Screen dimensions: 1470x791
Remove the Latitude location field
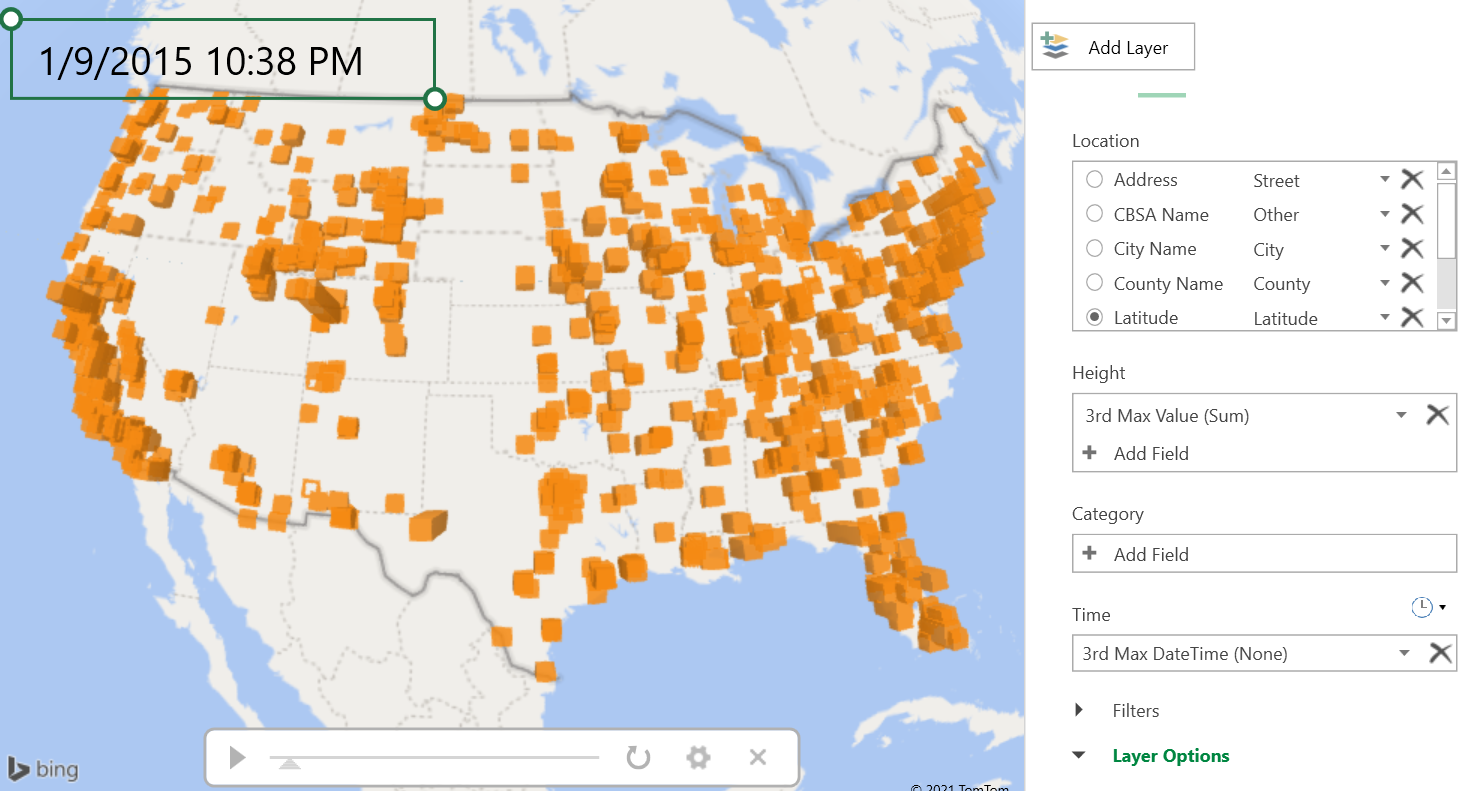point(1412,317)
